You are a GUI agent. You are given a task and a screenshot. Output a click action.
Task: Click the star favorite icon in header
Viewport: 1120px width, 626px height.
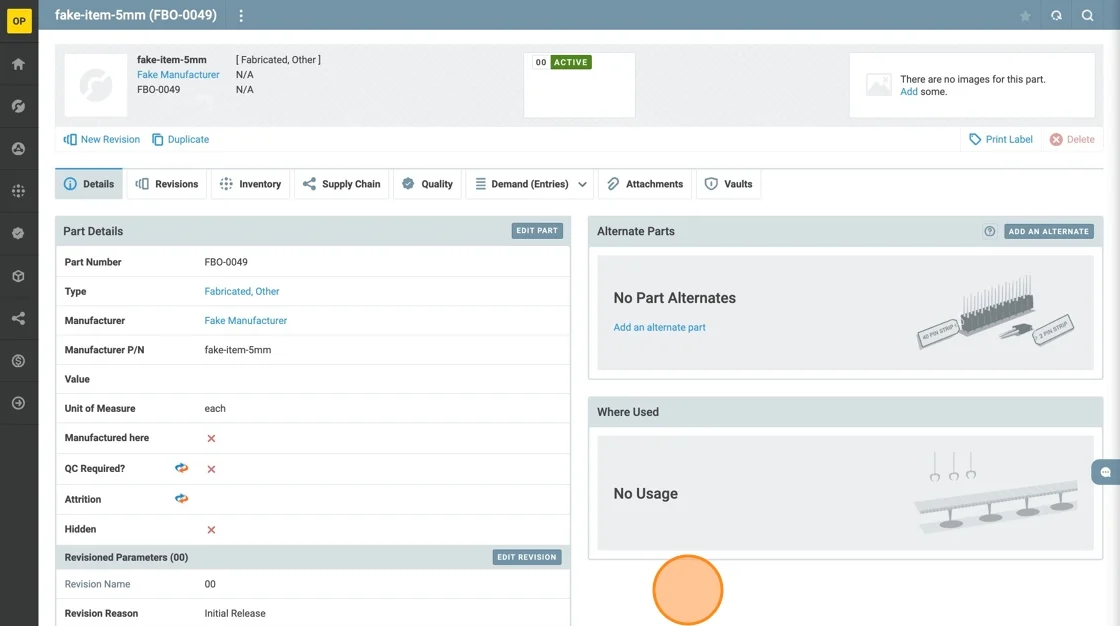point(1025,16)
